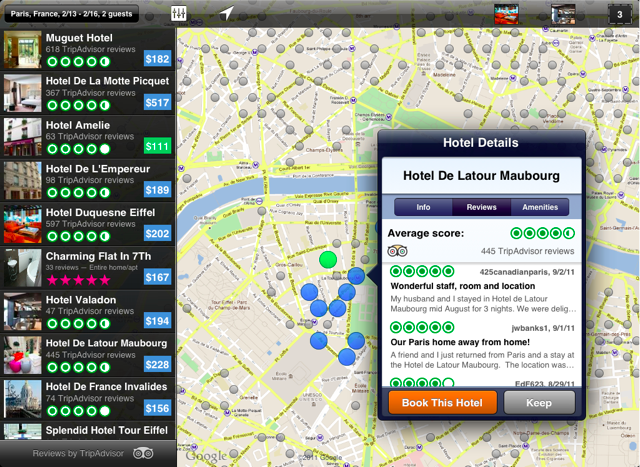This screenshot has width=640, height=467.
Task: Select Hotel Valadon in the list
Action: [88, 311]
